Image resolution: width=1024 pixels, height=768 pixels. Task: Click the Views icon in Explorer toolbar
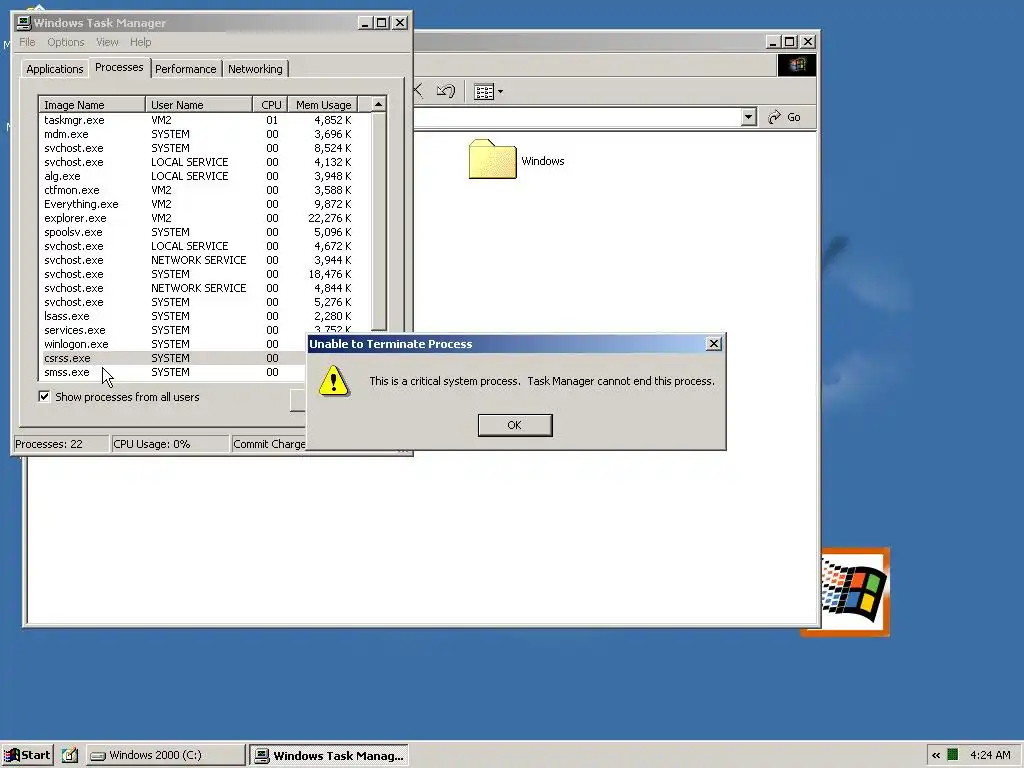pyautogui.click(x=484, y=92)
